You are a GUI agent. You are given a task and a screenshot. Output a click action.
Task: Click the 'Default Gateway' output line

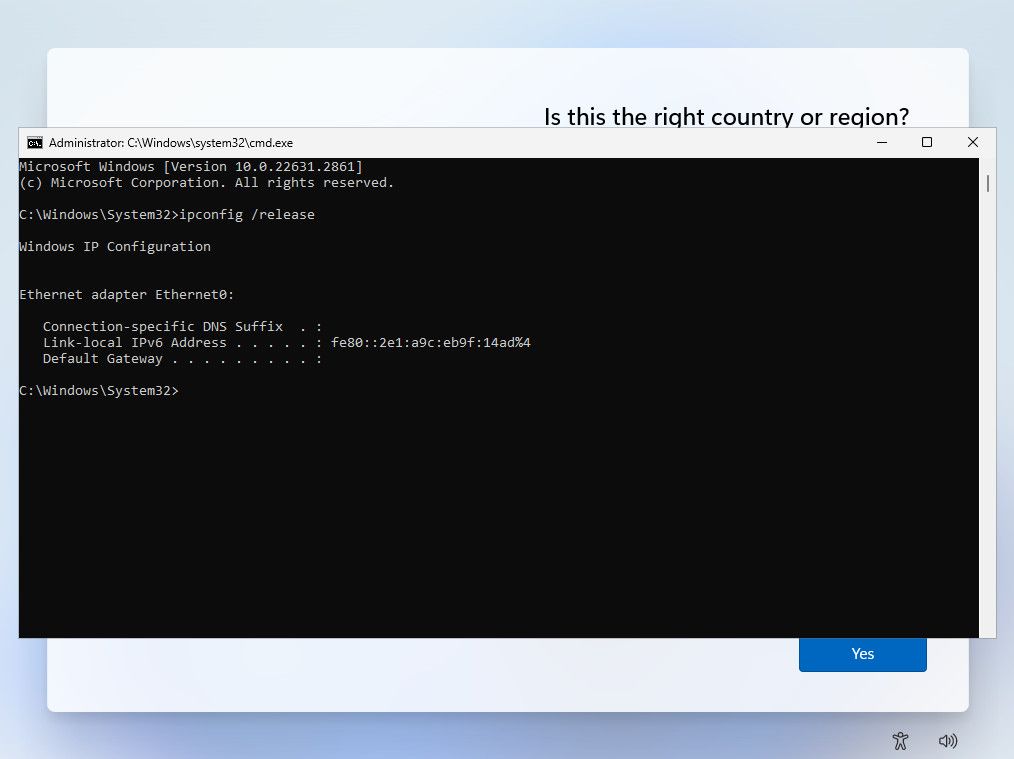(182, 359)
